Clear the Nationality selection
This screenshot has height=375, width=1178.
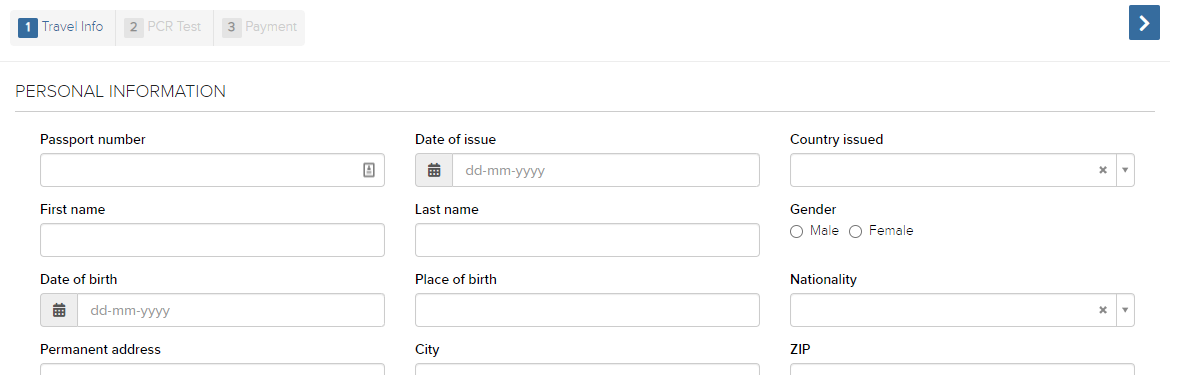click(1103, 310)
